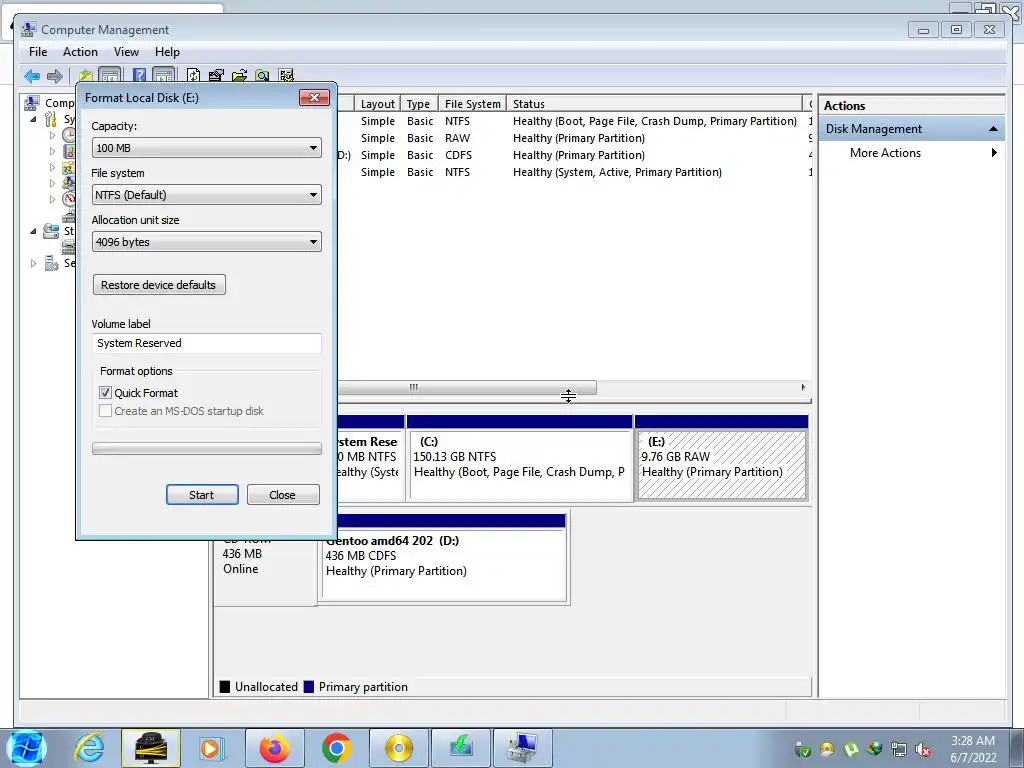Viewport: 1024px width, 768px height.
Task: Open Help via the blue question mark icon
Action: tap(139, 76)
